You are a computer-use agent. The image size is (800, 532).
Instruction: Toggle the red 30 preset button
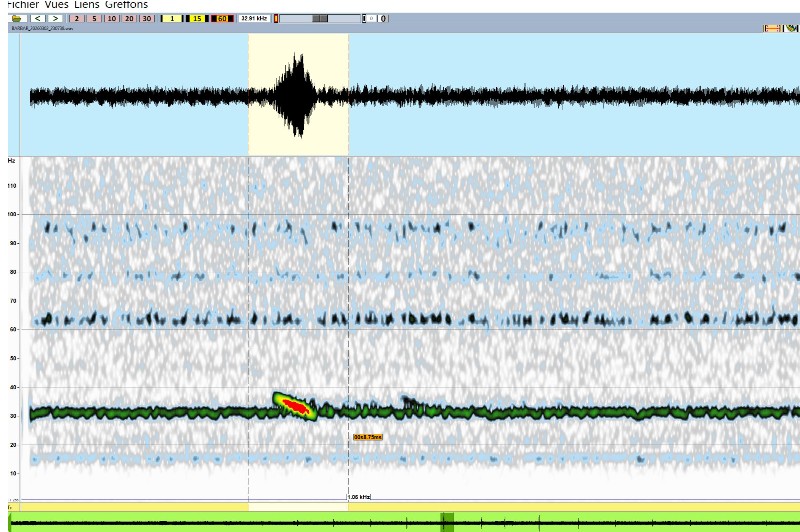click(x=147, y=18)
